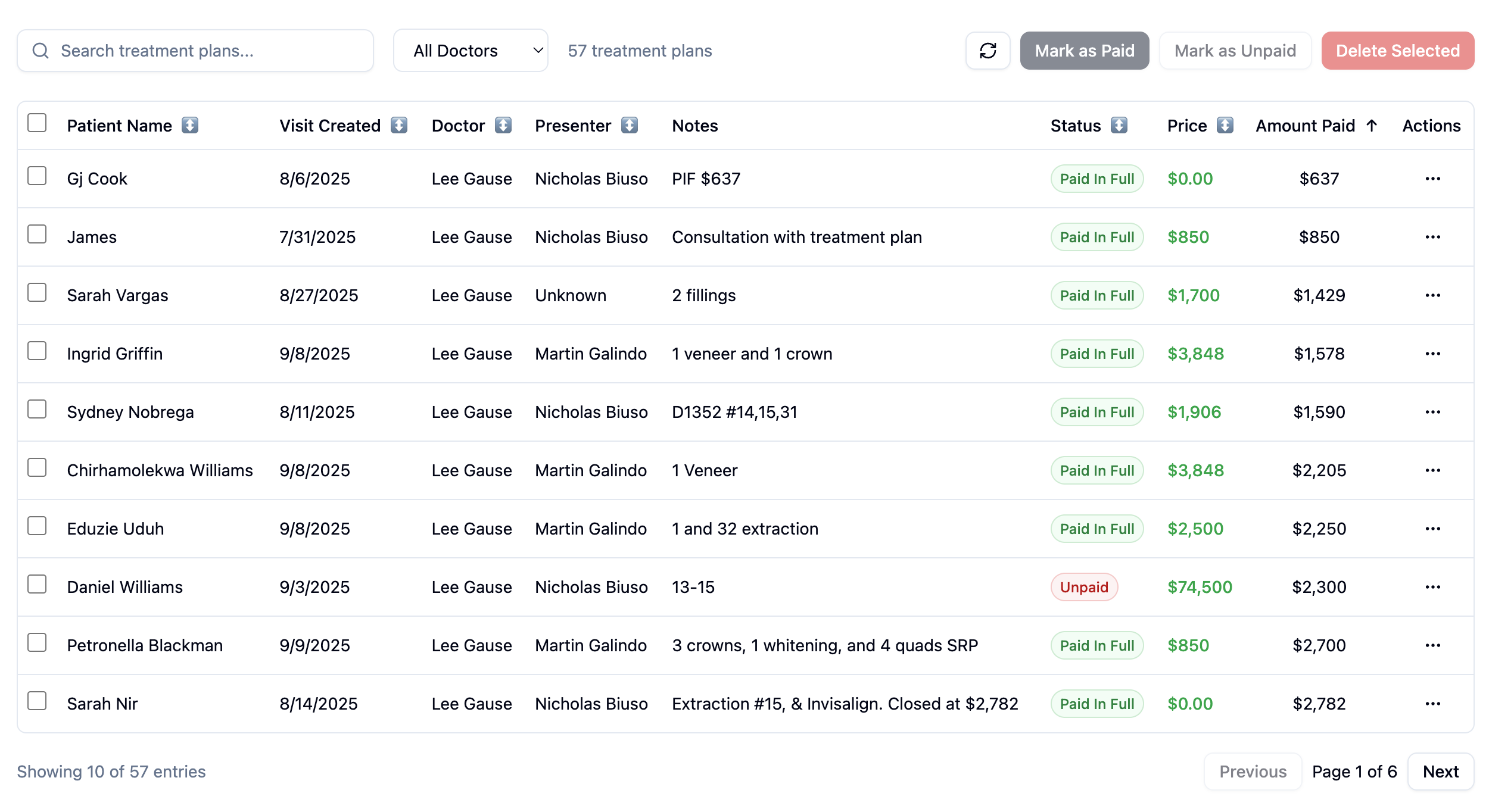Viewport: 1489px width, 812px height.
Task: Click Delete Selected button
Action: (1397, 51)
